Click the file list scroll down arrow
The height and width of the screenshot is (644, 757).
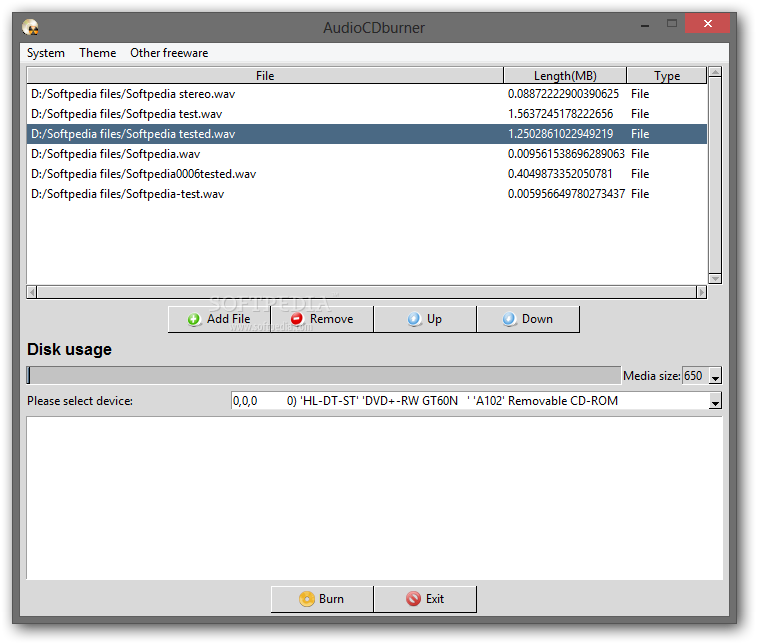click(x=715, y=279)
